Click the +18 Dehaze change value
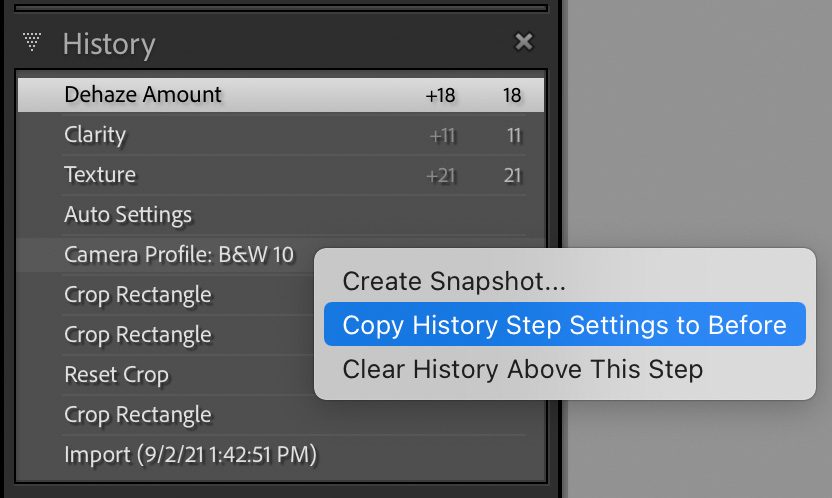Viewport: 832px width, 498px height. [x=440, y=95]
